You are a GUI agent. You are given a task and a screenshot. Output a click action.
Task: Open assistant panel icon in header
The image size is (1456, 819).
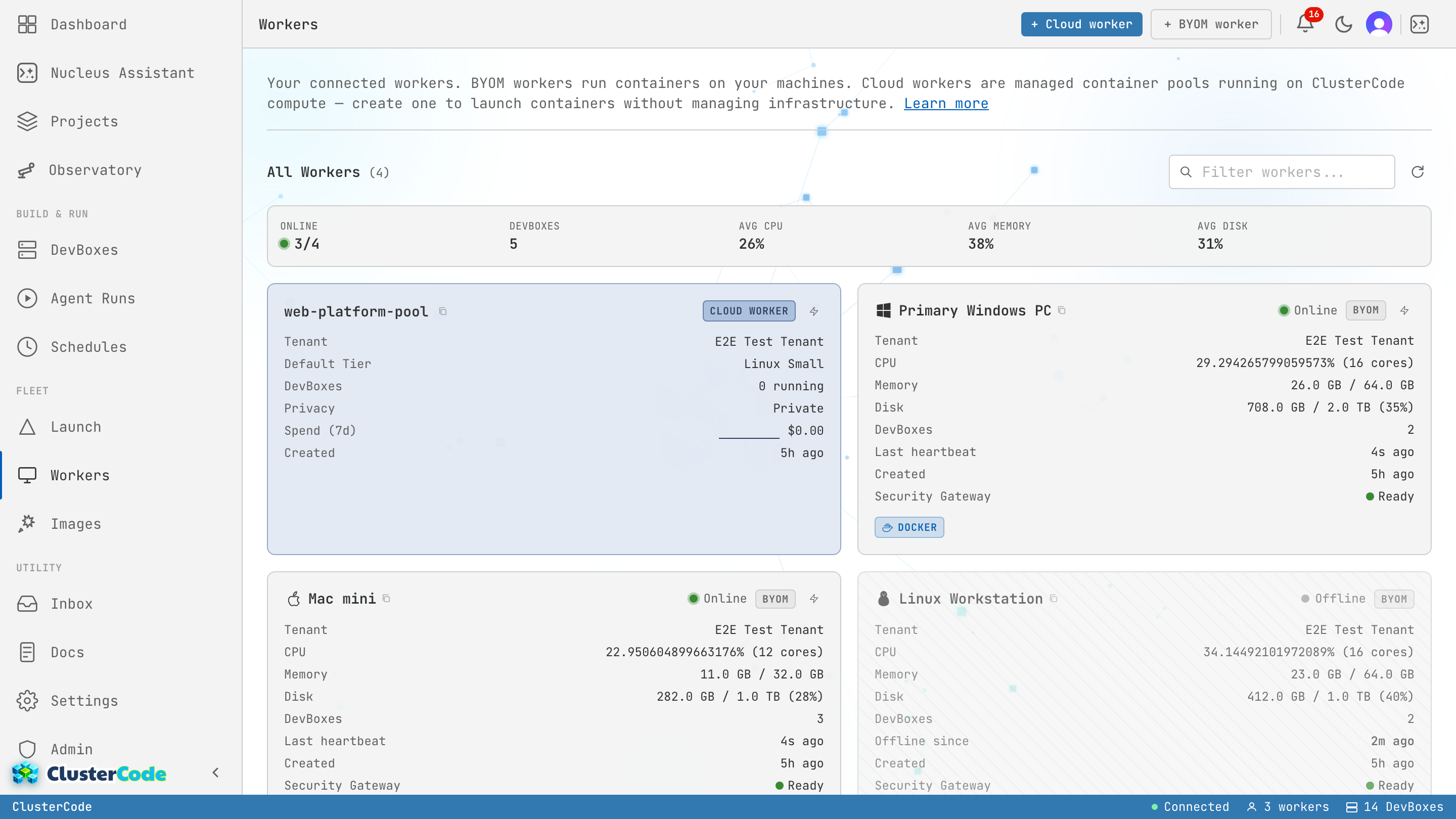[1419, 24]
